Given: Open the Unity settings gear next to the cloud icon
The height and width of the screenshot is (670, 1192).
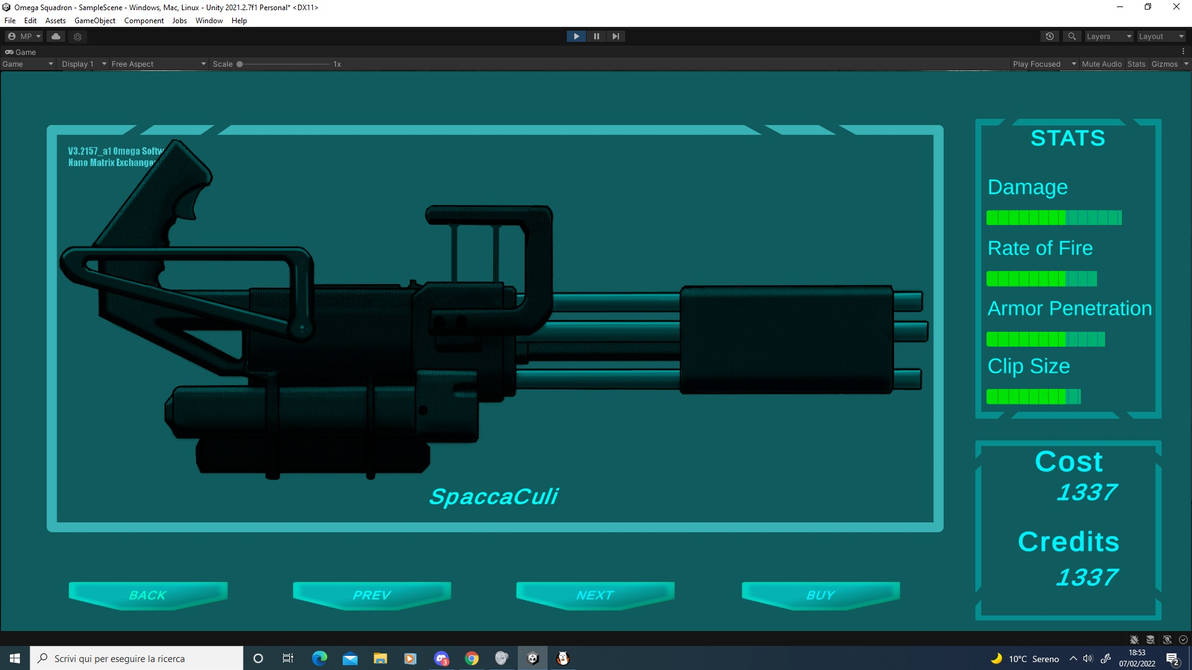Looking at the screenshot, I should pos(78,37).
